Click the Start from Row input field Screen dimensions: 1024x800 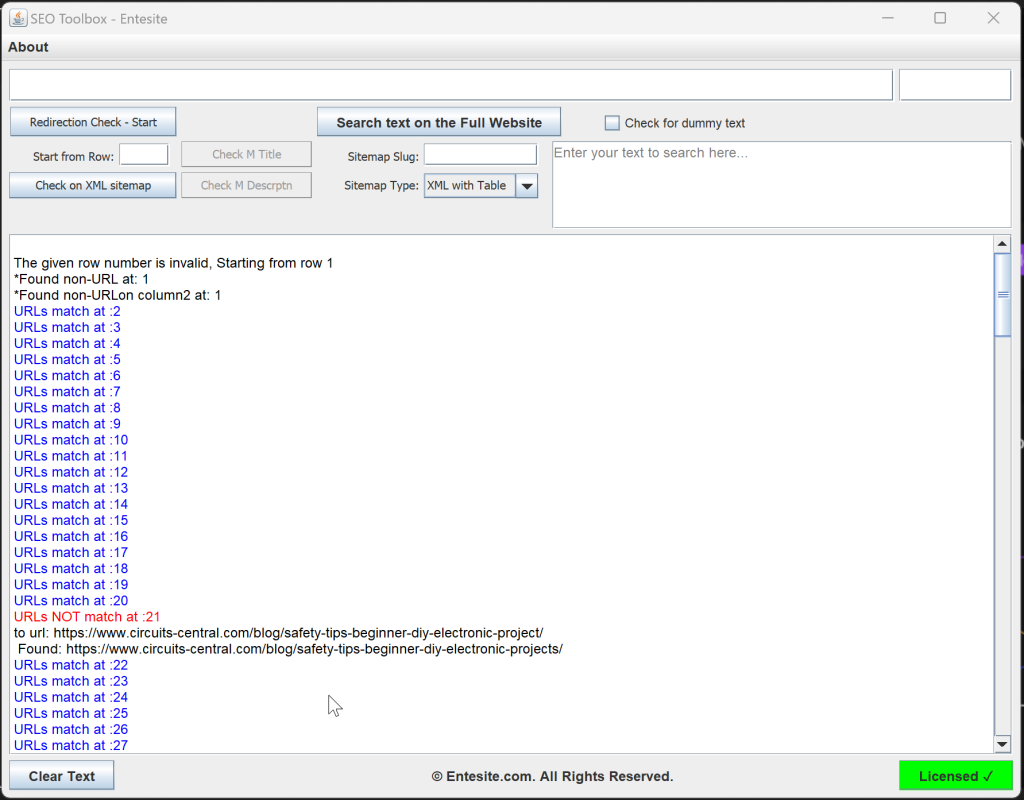pos(144,155)
